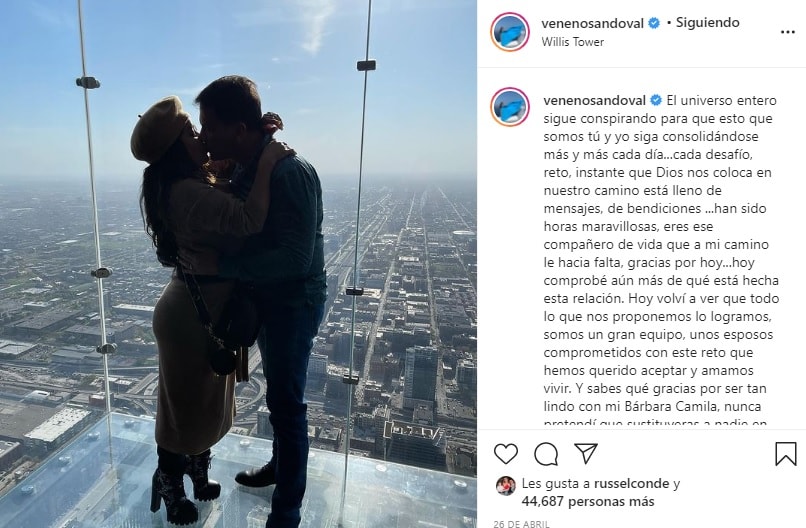Save the post with the bookmark icon

click(785, 454)
